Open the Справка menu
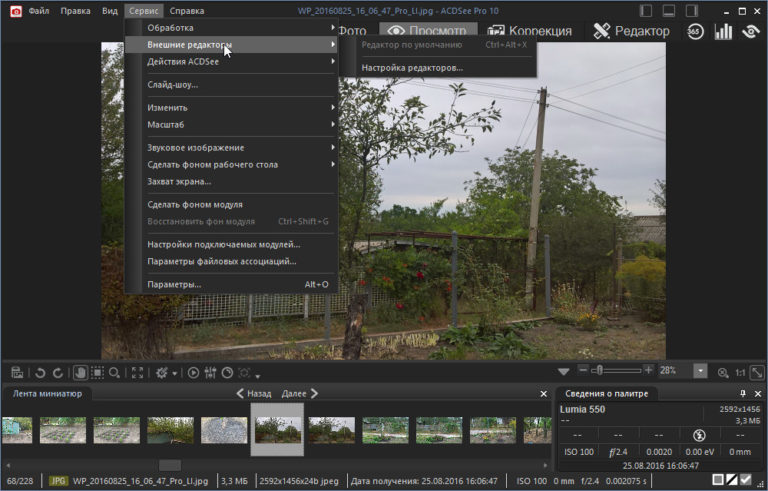This screenshot has height=491, width=768. (x=187, y=11)
